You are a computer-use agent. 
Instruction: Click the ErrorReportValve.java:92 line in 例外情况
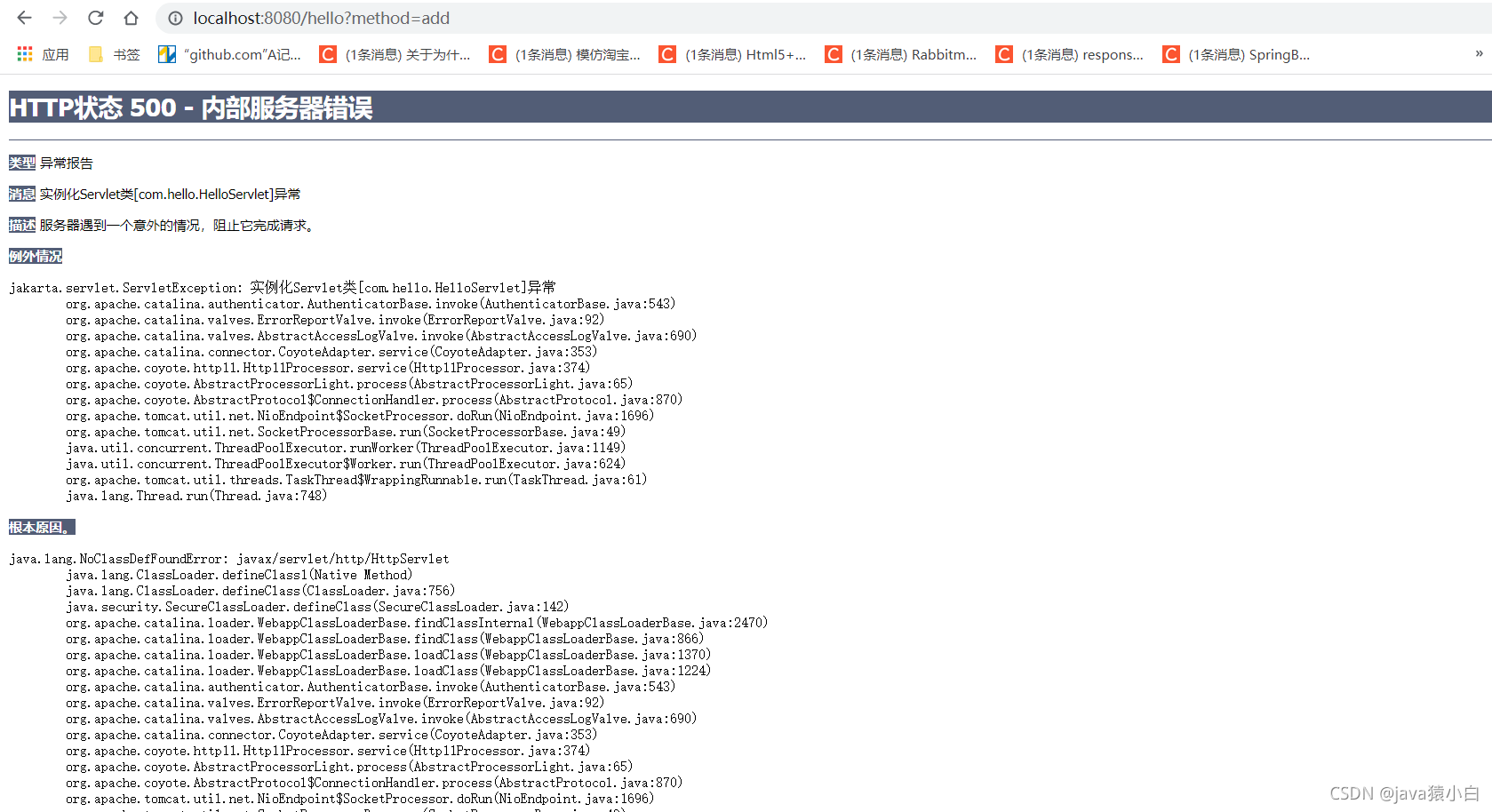point(335,320)
